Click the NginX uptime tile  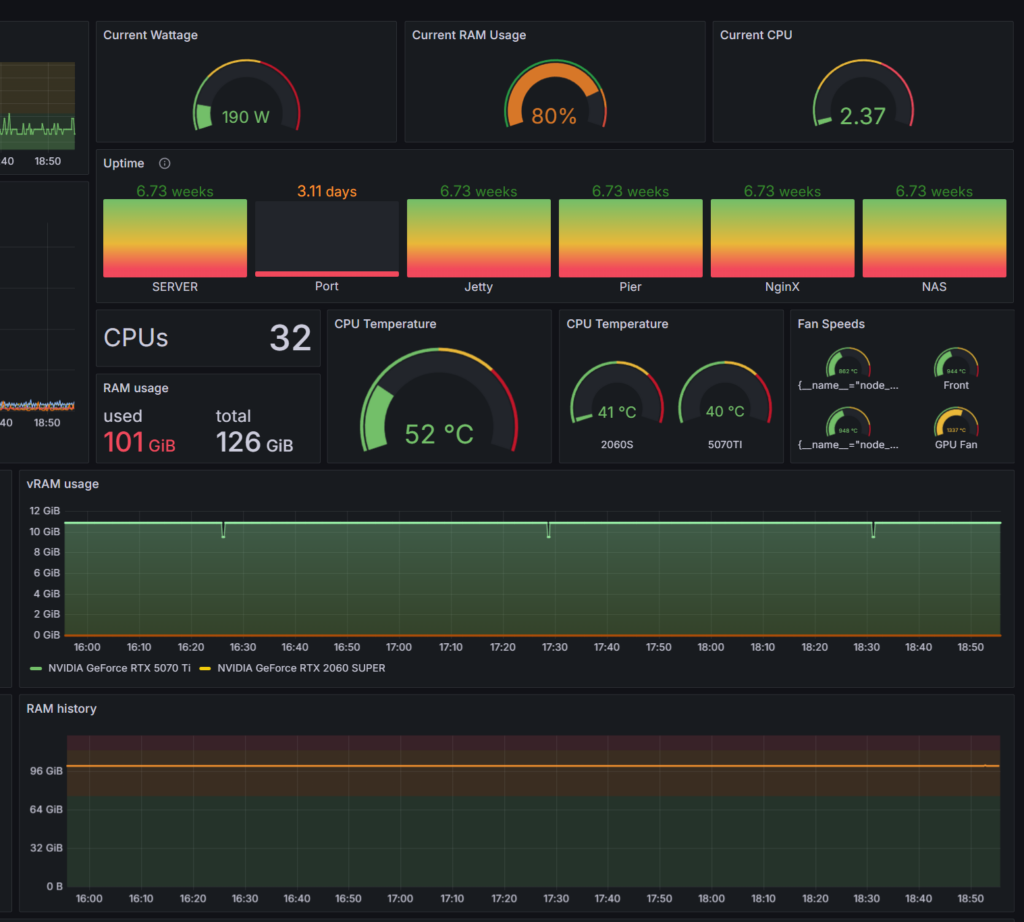[x=782, y=238]
